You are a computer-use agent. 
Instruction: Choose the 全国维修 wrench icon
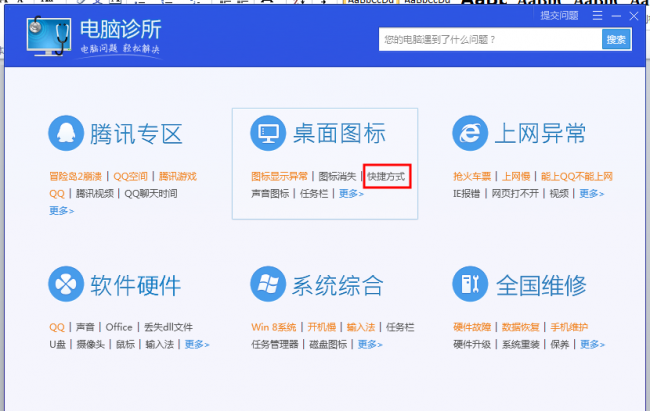click(470, 284)
